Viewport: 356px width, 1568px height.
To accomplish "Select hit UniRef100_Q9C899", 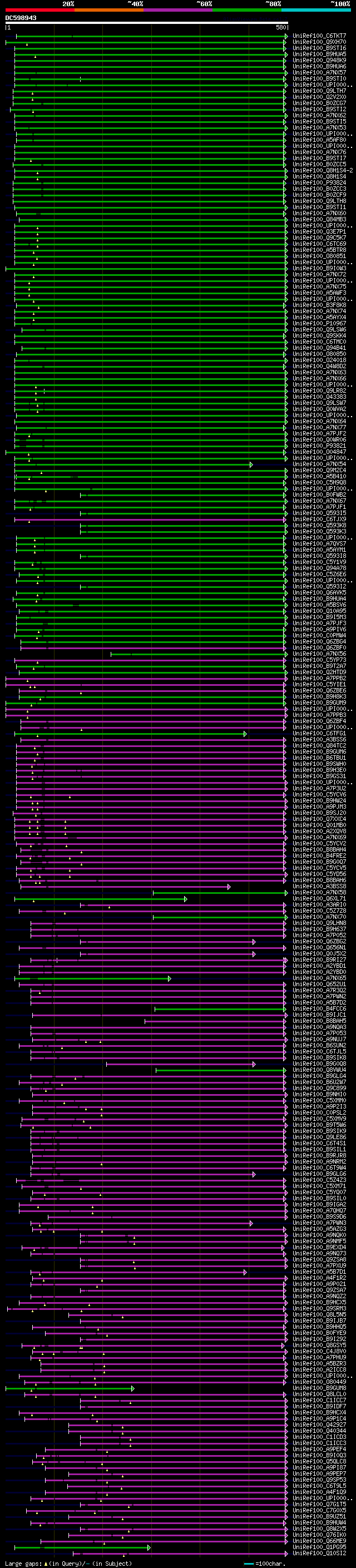I will tap(319, 1089).
